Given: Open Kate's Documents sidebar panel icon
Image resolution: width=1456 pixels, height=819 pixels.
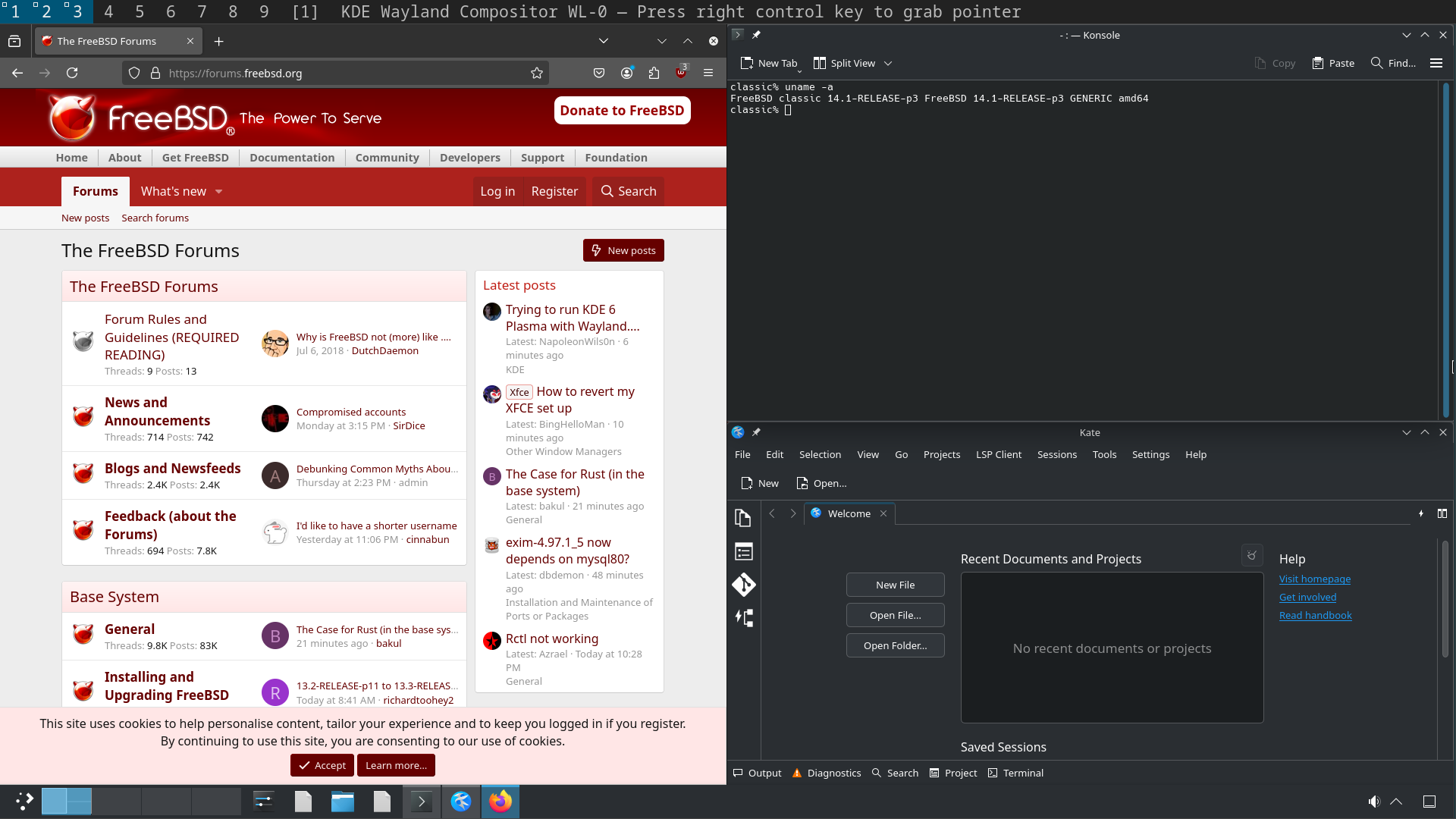Looking at the screenshot, I should coord(743,518).
